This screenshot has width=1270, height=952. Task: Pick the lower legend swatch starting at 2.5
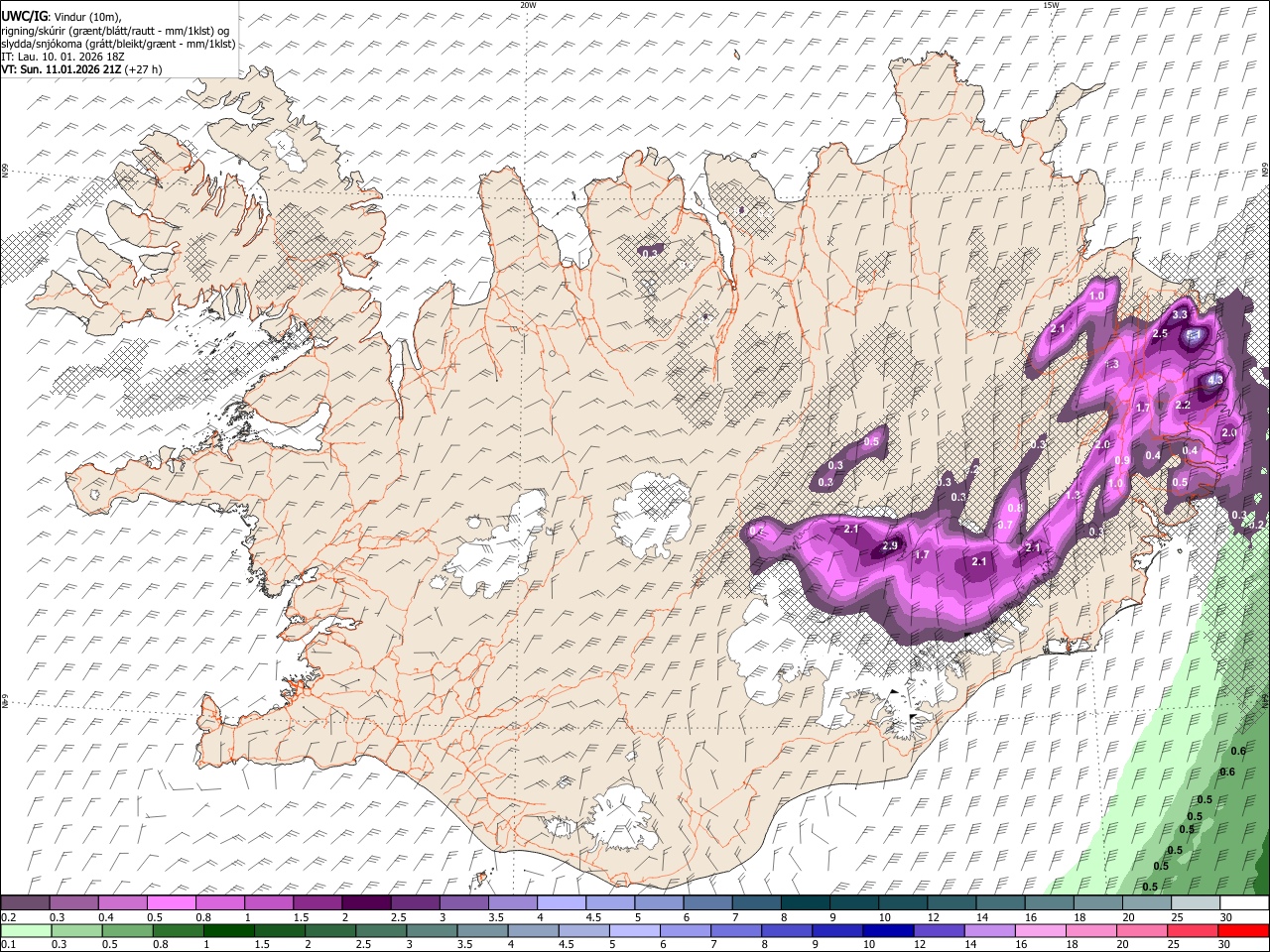[x=380, y=931]
